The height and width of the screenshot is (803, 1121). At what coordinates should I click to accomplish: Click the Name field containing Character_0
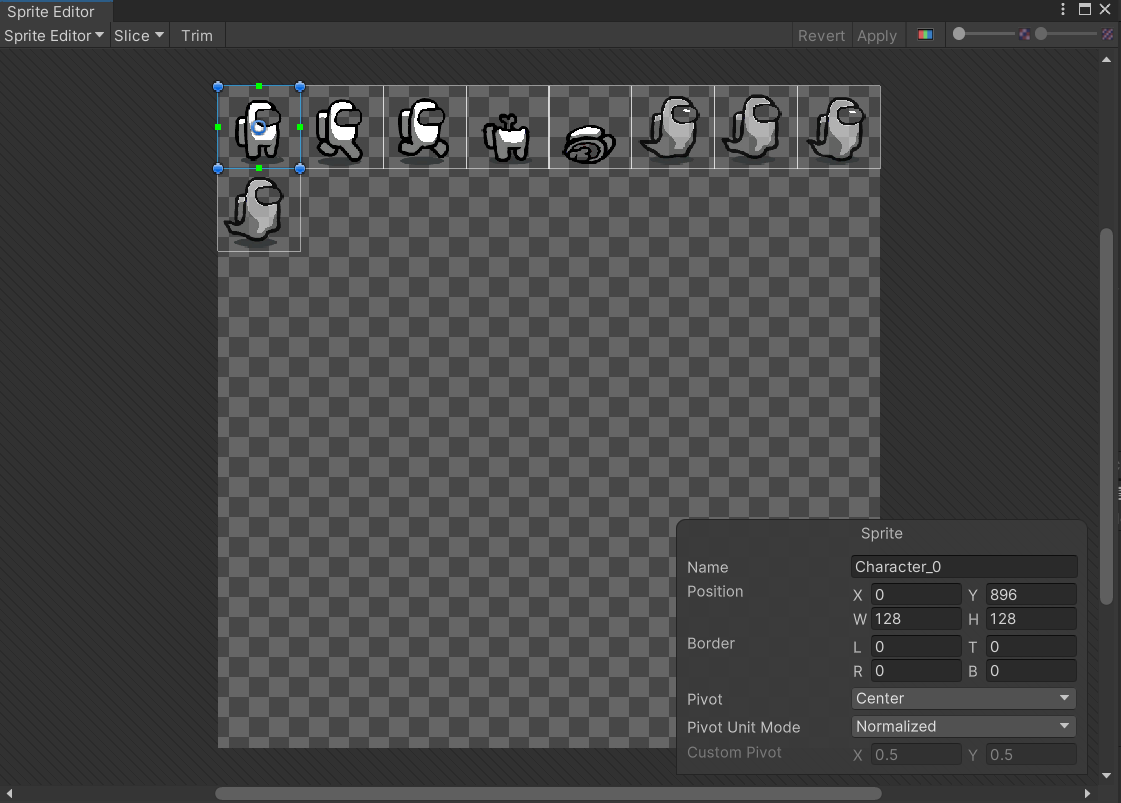964,567
